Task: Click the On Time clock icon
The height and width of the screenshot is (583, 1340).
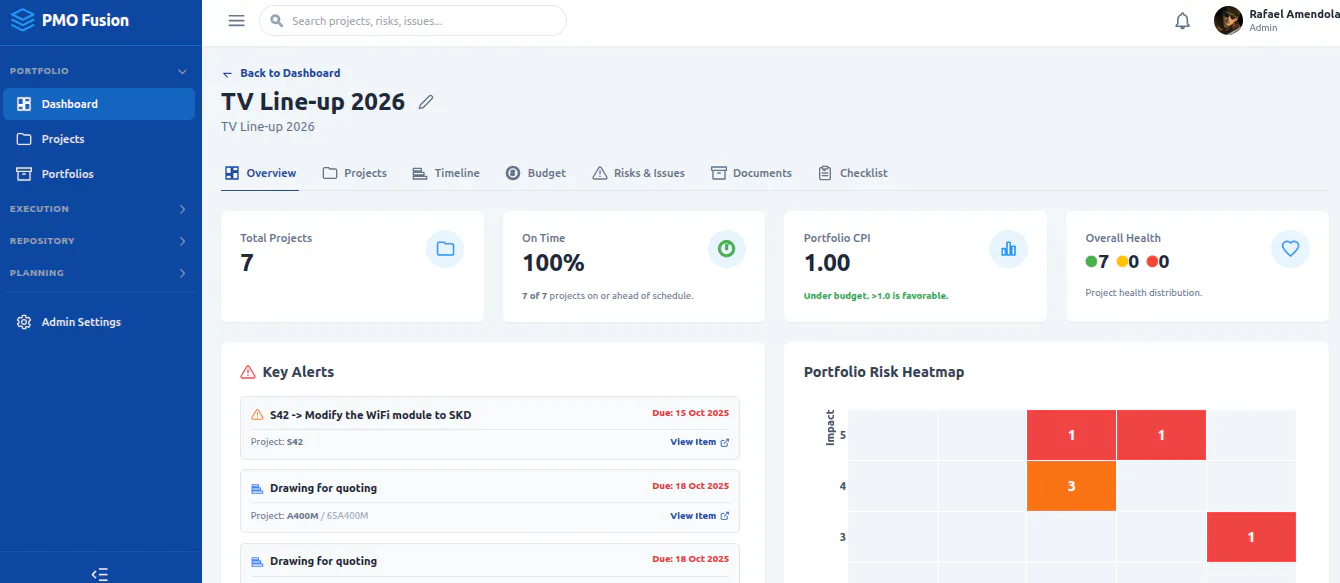Action: [727, 249]
